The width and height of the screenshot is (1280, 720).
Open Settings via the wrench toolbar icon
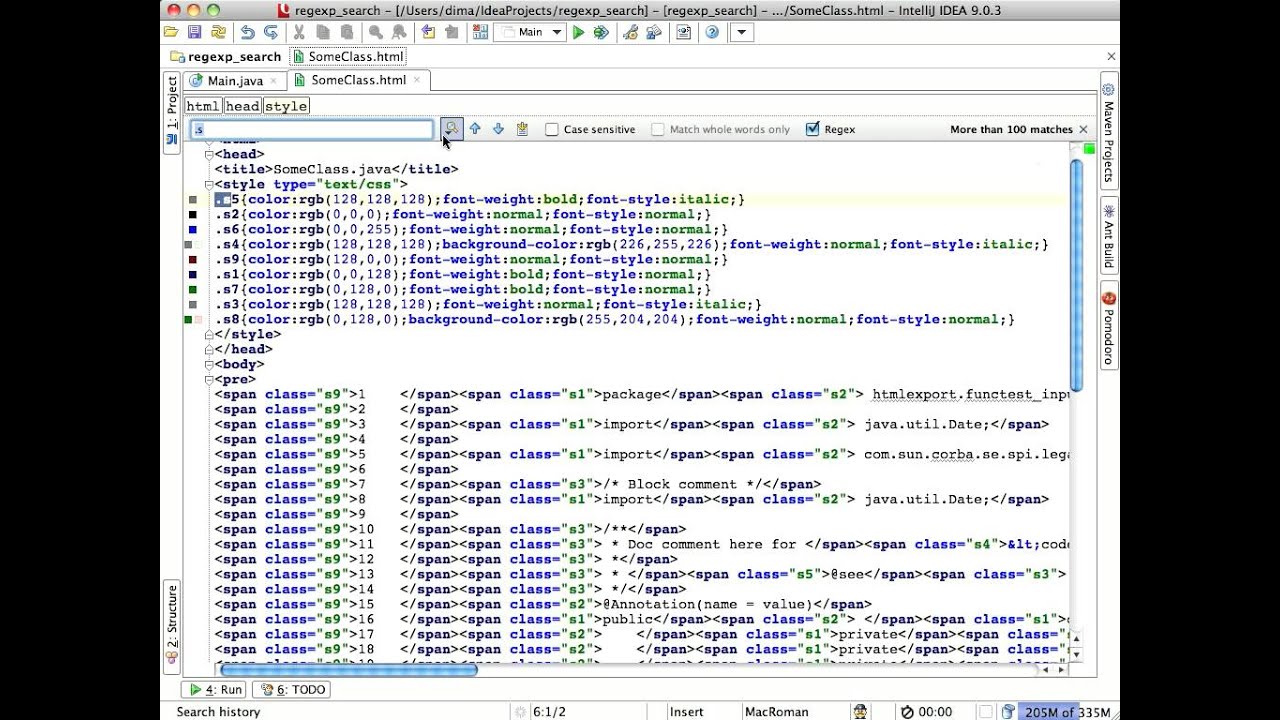(x=631, y=32)
